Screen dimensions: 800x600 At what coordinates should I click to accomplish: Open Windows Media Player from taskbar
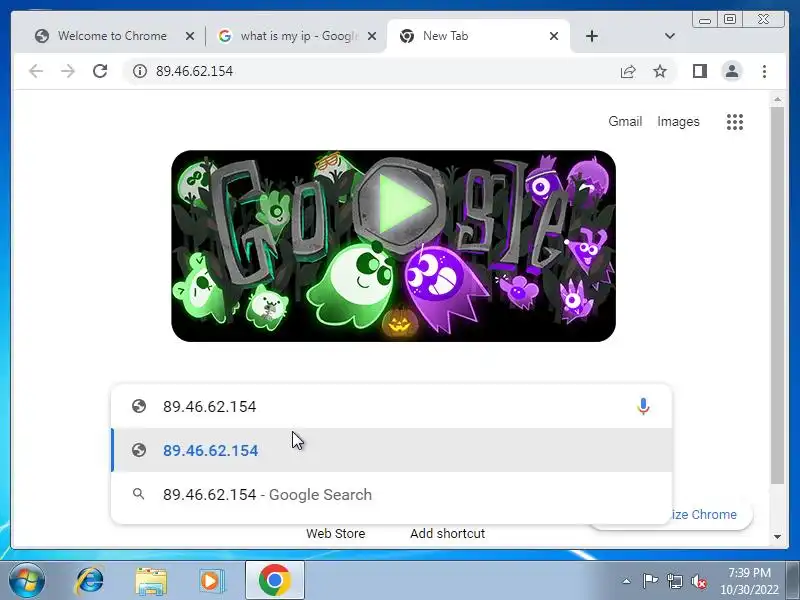point(211,581)
